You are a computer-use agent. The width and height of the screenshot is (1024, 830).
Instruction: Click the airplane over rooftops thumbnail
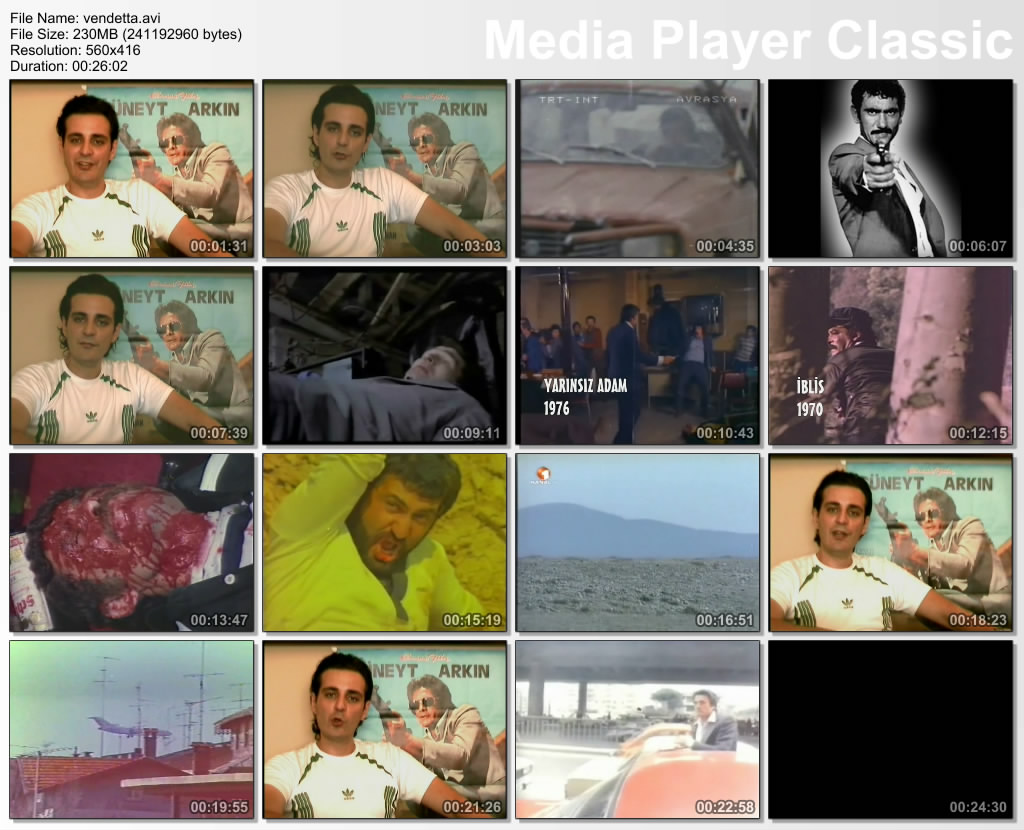pos(132,730)
